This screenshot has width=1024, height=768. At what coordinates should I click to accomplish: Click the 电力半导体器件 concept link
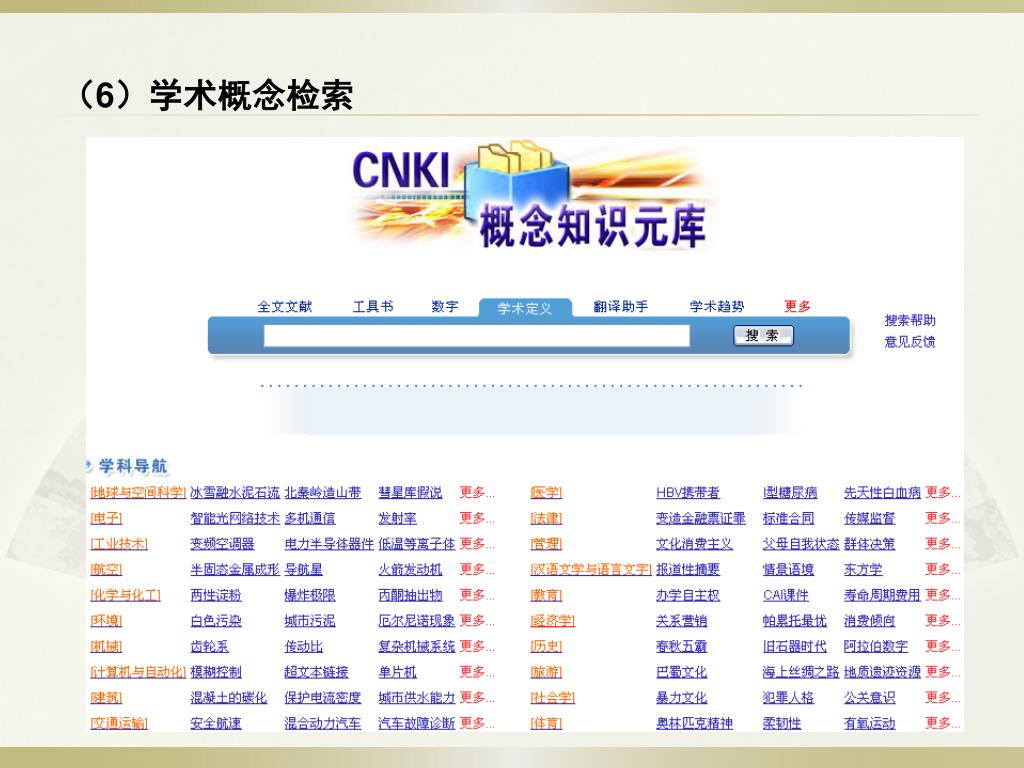click(328, 544)
